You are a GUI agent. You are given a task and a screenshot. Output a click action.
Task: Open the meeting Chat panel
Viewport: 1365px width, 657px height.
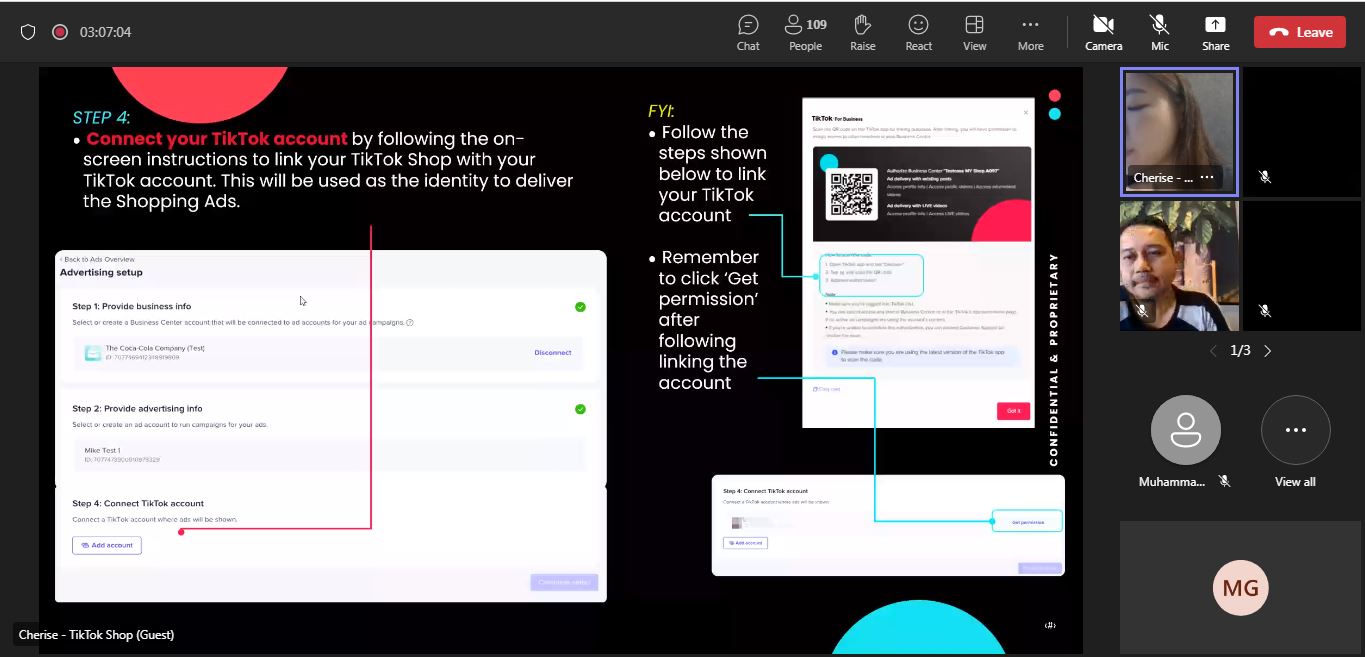748,32
